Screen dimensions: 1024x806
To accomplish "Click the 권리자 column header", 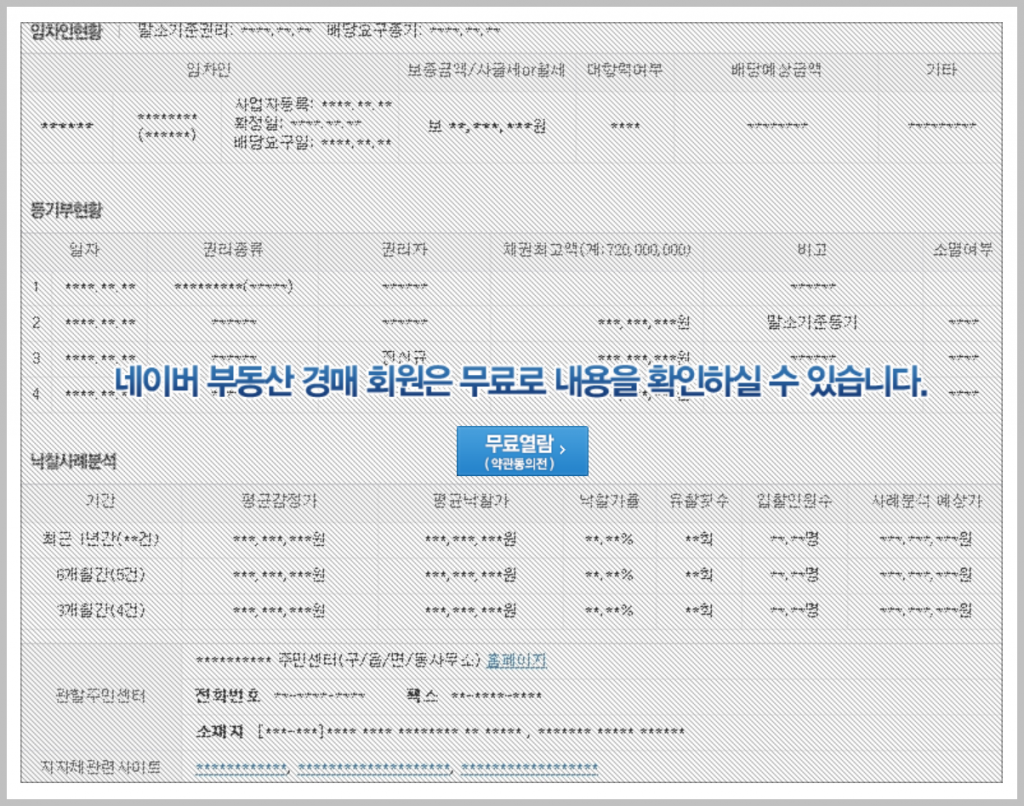I will coord(405,250).
